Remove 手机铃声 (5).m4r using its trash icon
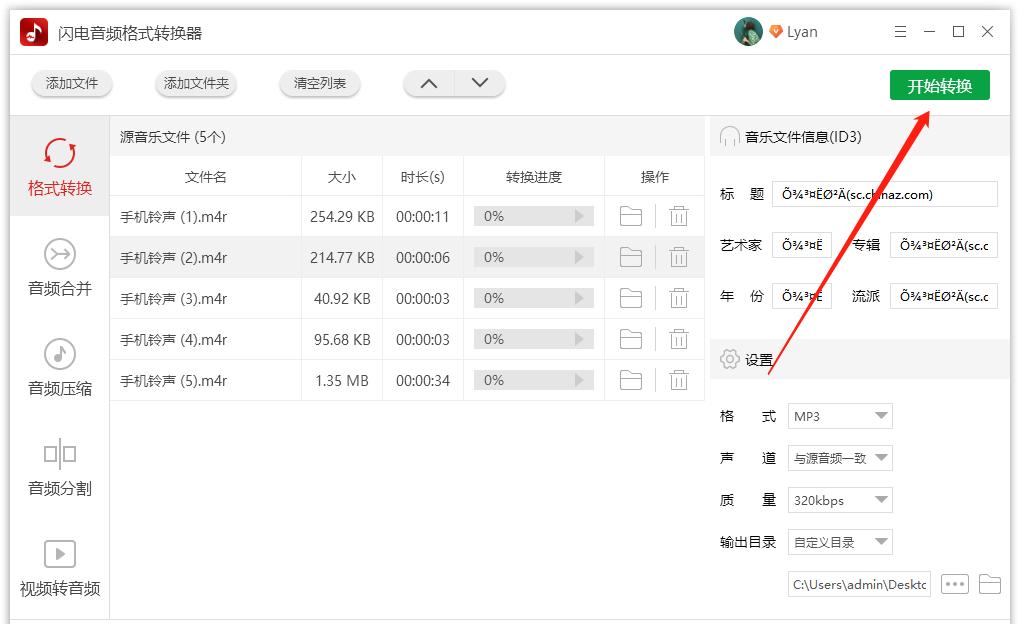This screenshot has height=624, width=1020. click(679, 380)
